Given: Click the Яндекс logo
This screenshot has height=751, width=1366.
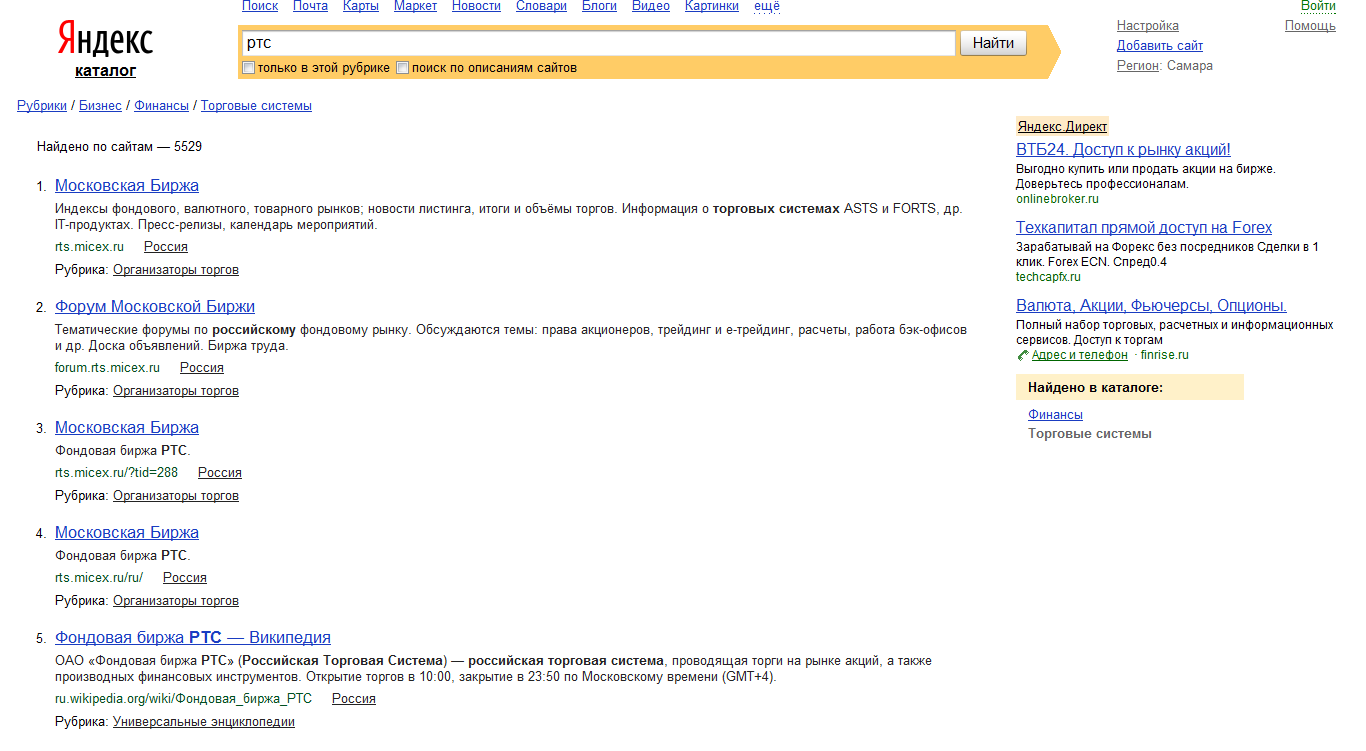Looking at the screenshot, I should [x=105, y=39].
